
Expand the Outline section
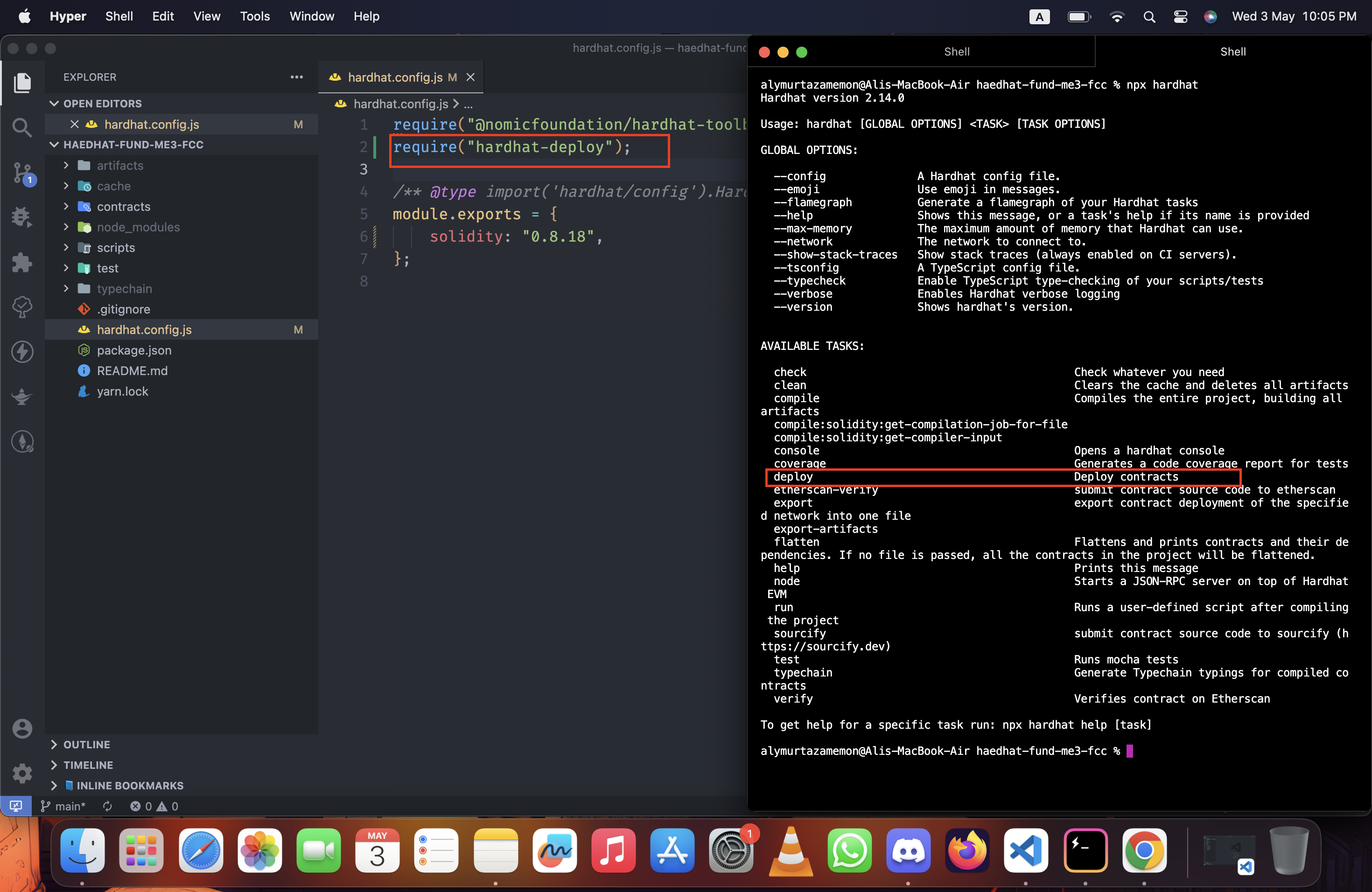[x=181, y=745]
